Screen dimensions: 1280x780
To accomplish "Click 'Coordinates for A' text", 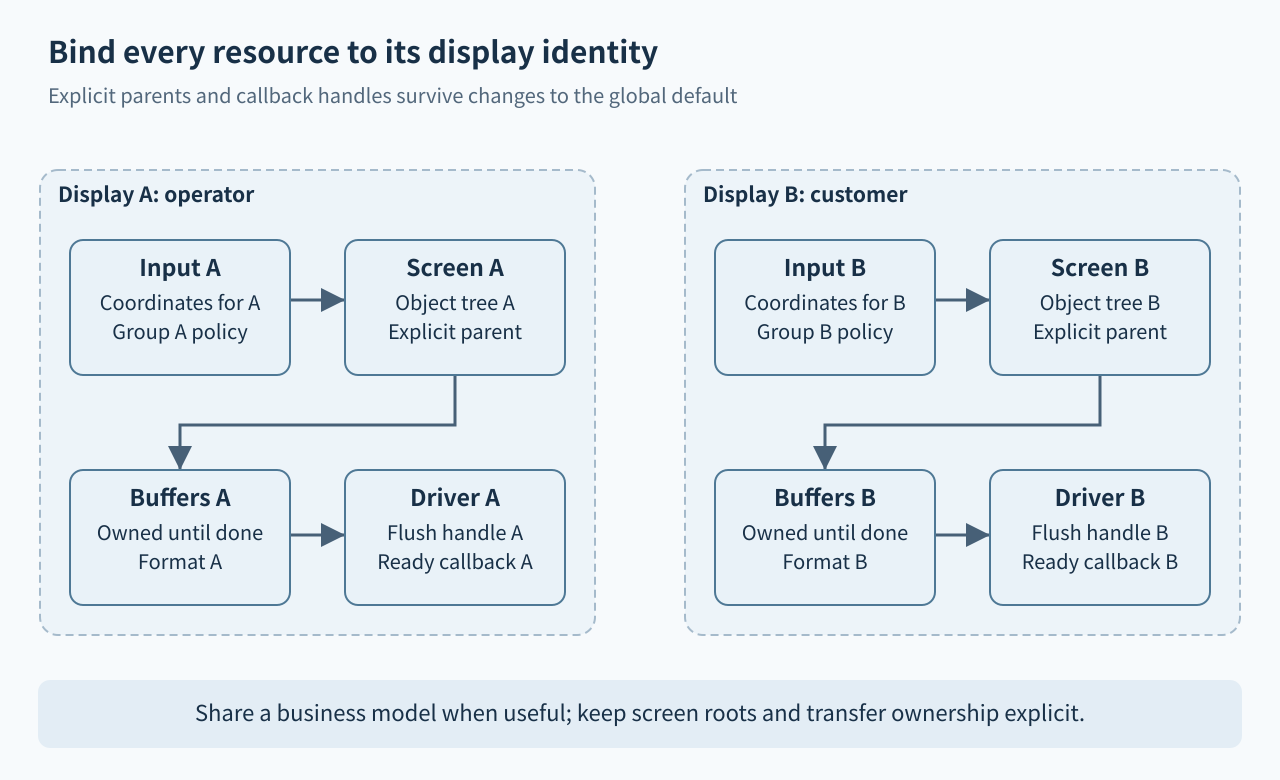I will click(x=180, y=302).
